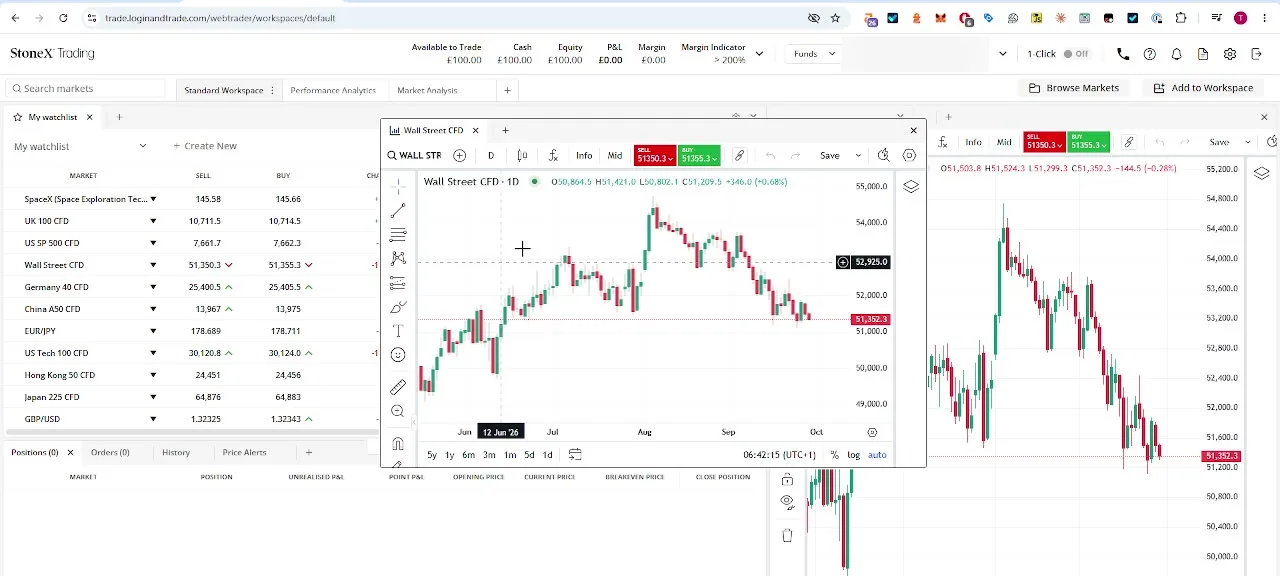Click the WALL STR symbol search box
Image resolution: width=1280 pixels, height=576 pixels.
pos(415,155)
